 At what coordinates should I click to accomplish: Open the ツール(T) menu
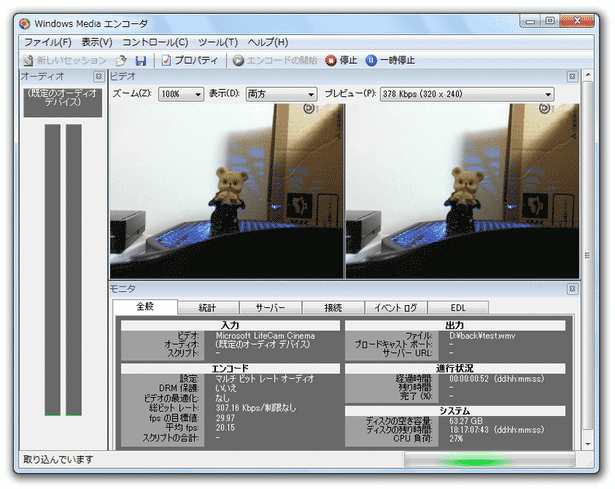pyautogui.click(x=218, y=42)
